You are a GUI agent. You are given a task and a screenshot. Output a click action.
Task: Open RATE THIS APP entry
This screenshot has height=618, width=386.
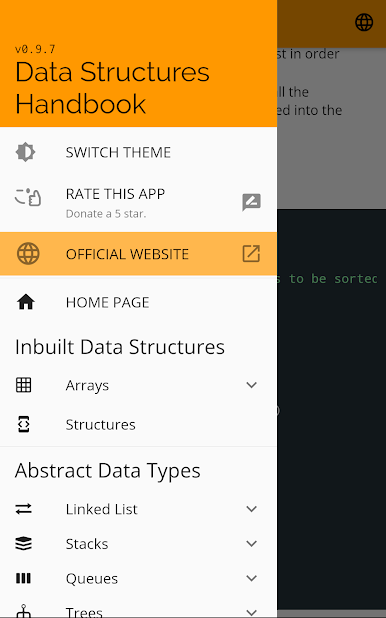tap(138, 202)
